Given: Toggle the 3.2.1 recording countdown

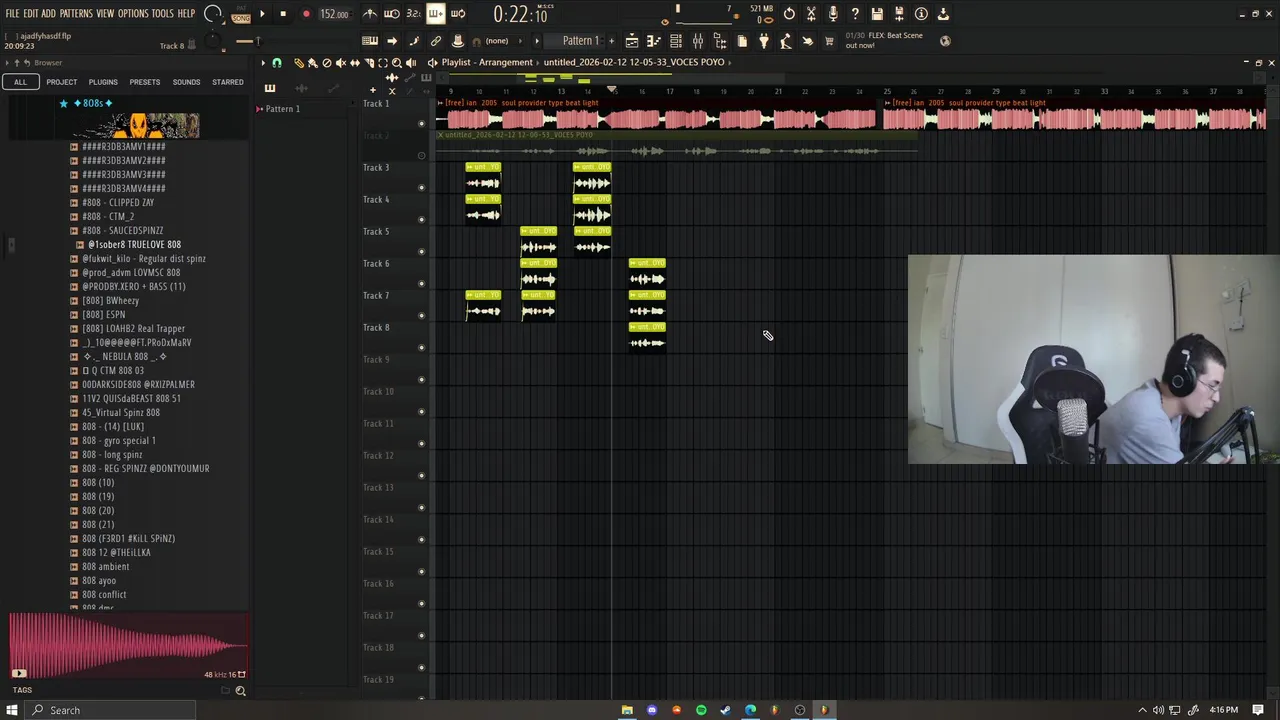Looking at the screenshot, I should pyautogui.click(x=413, y=14).
